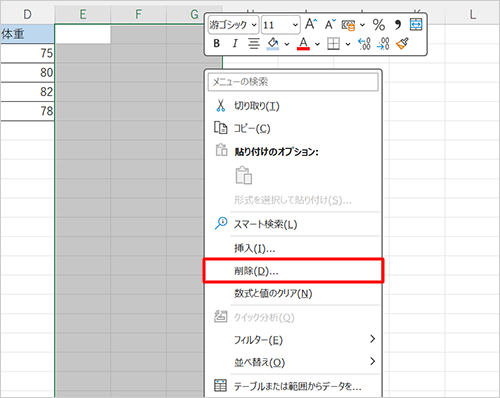500x398 pixels.
Task: Select the format painter brush icon
Action: click(402, 43)
